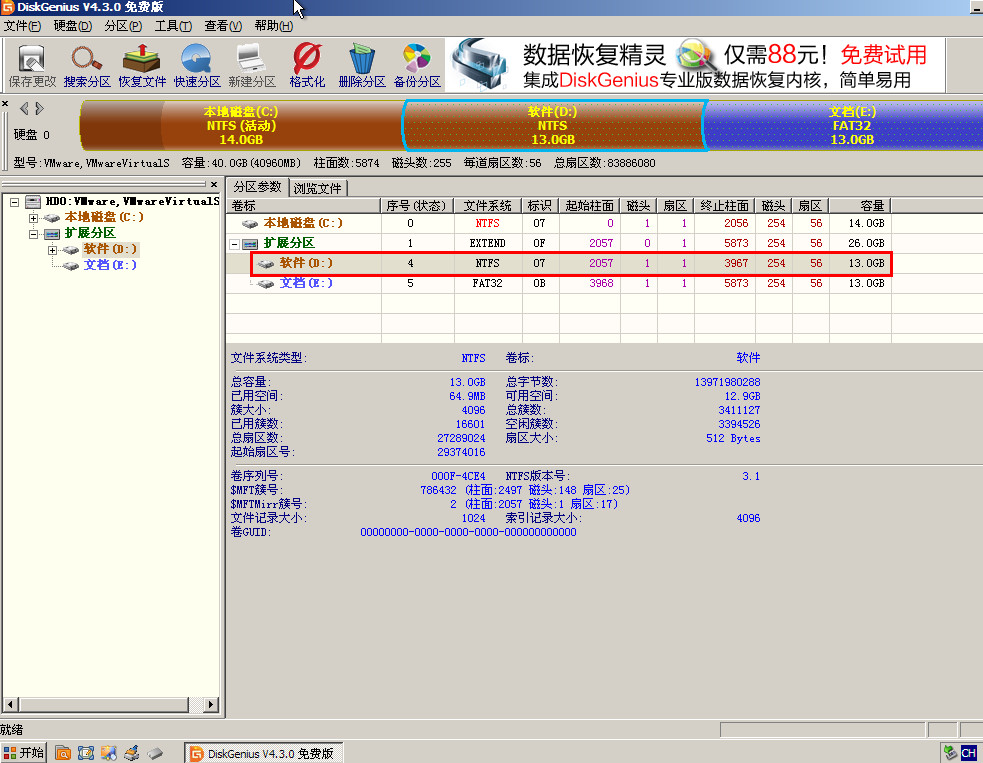Click the 序号(状态) column header
This screenshot has height=763, width=983.
418,206
